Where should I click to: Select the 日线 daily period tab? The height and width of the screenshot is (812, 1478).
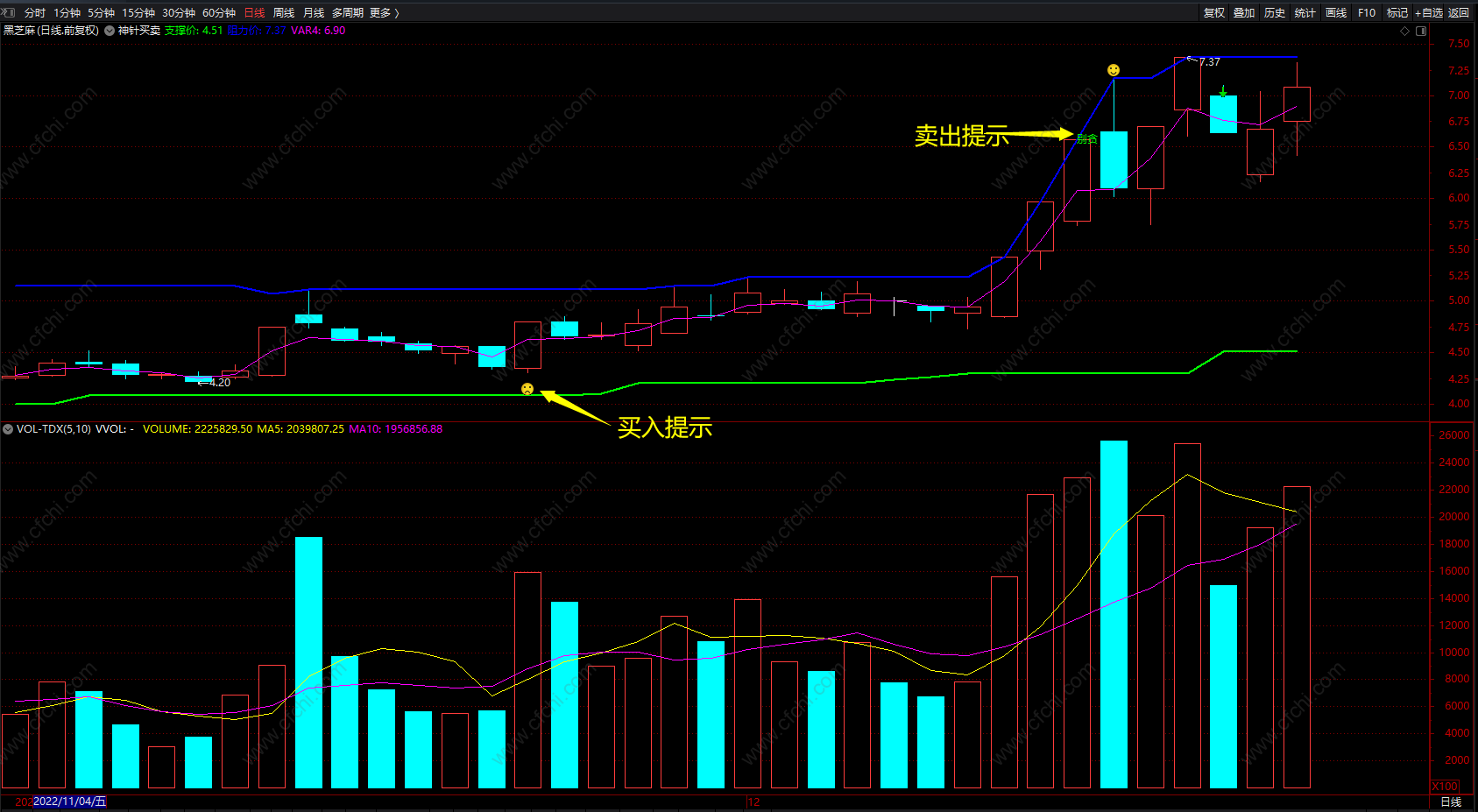(254, 13)
